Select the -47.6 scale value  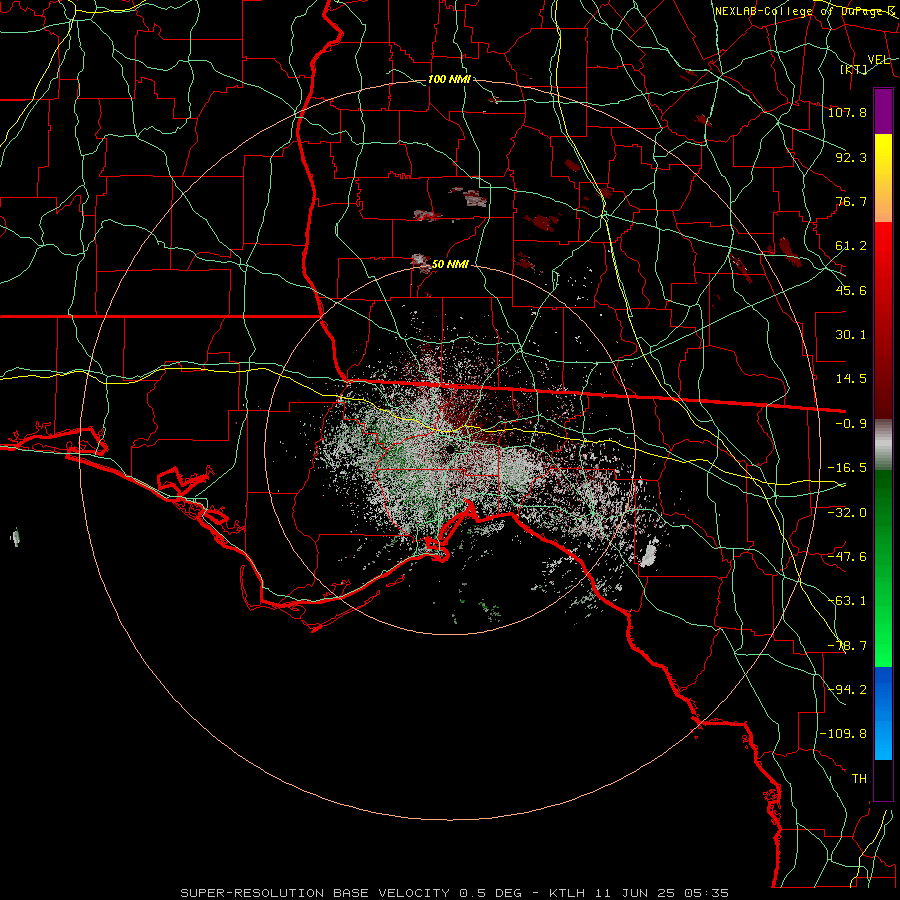click(847, 557)
